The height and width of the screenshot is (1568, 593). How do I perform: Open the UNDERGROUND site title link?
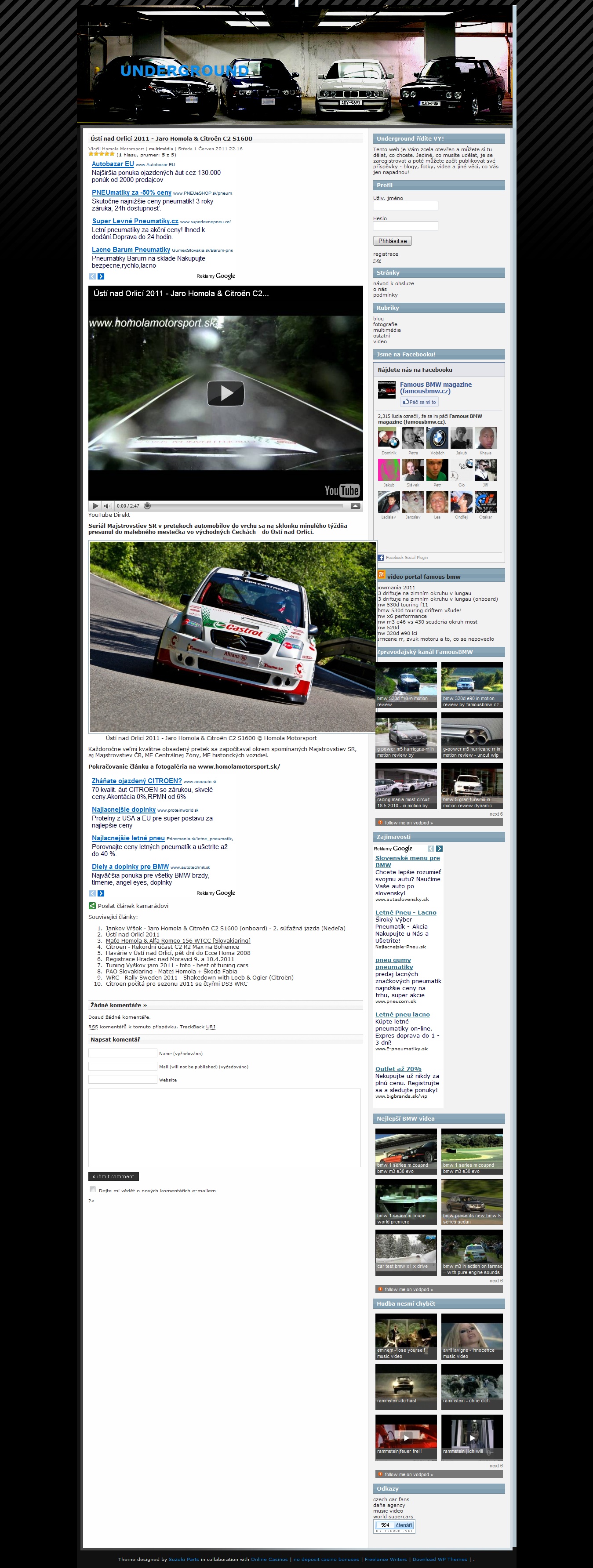pyautogui.click(x=185, y=71)
